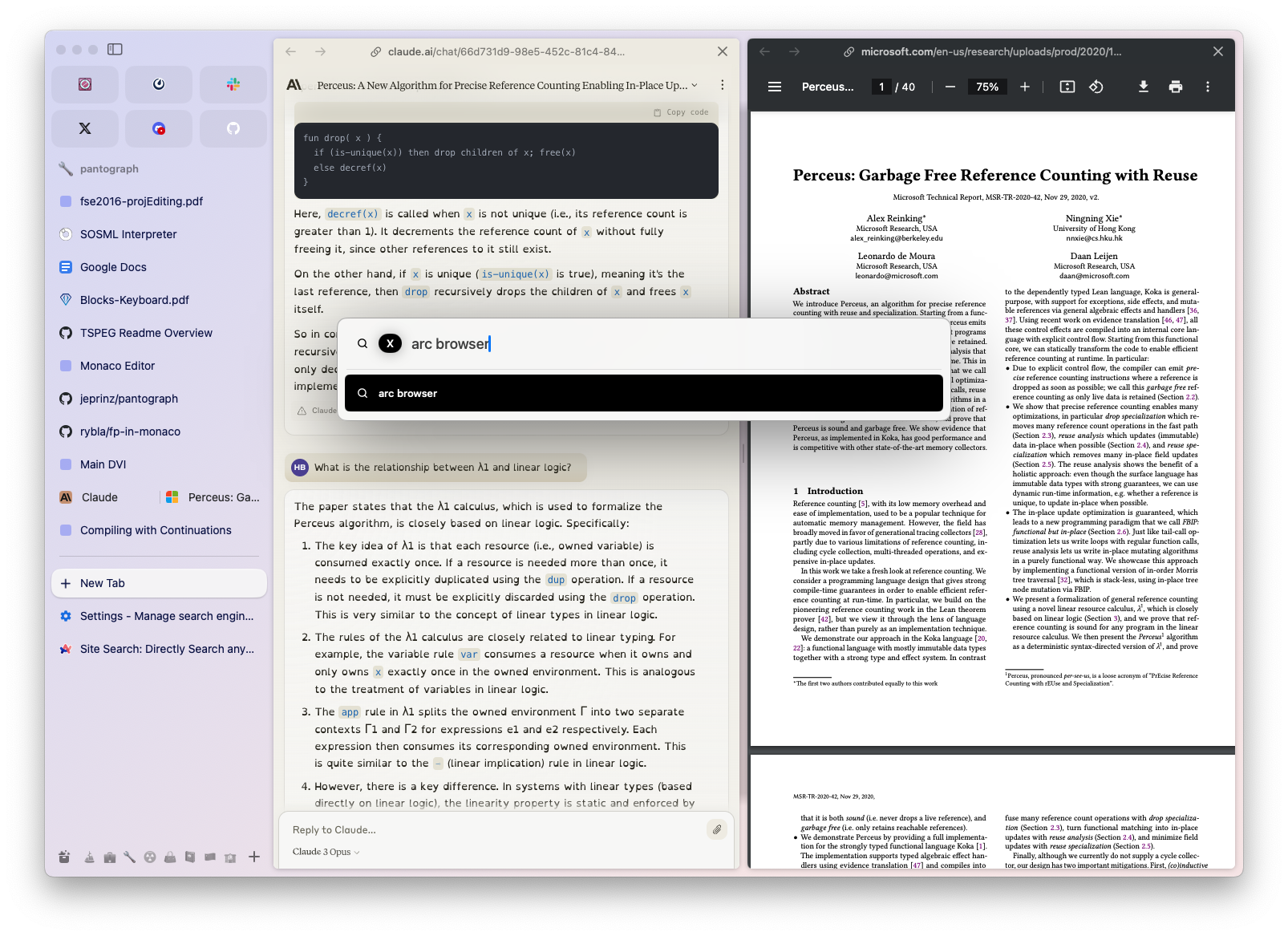This screenshot has height=936, width=1288.
Task: Open the pinned X (Twitter) favorite
Action: click(85, 128)
